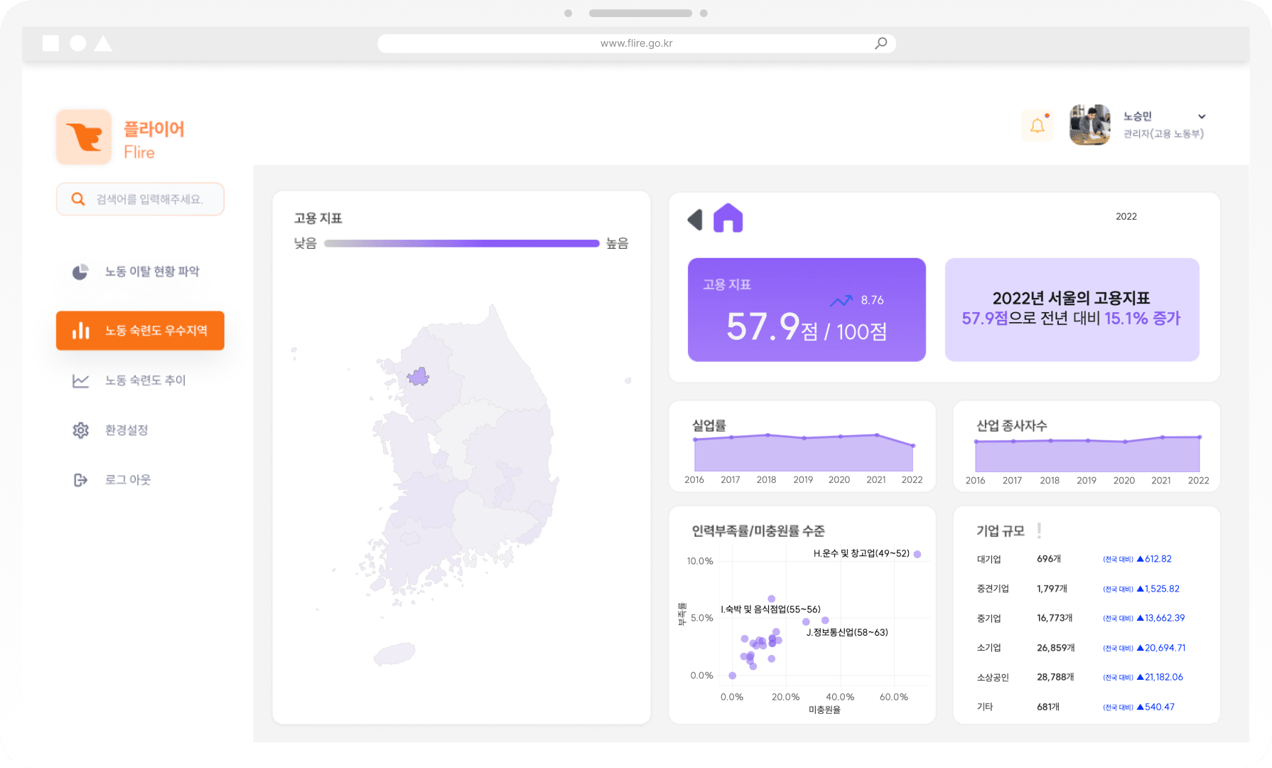Click the 실업률 chart title

[709, 426]
